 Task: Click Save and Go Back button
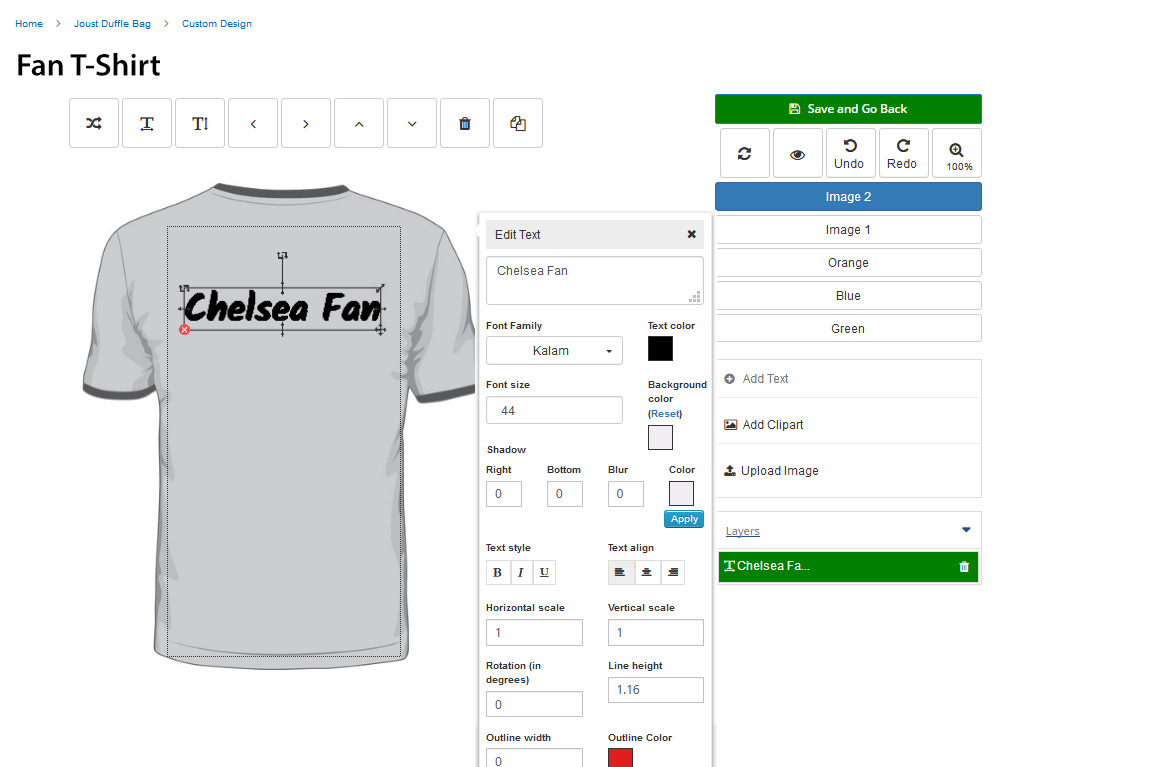point(848,109)
